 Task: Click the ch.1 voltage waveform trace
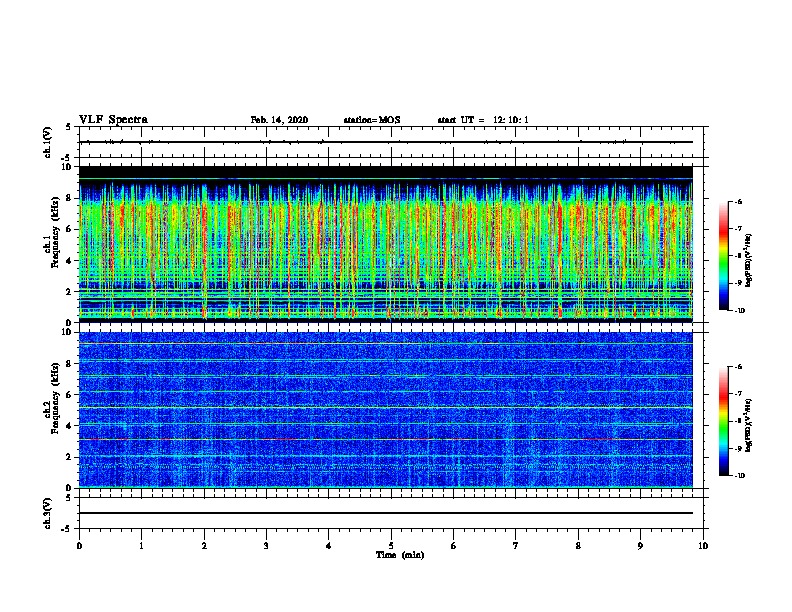pyautogui.click(x=386, y=142)
